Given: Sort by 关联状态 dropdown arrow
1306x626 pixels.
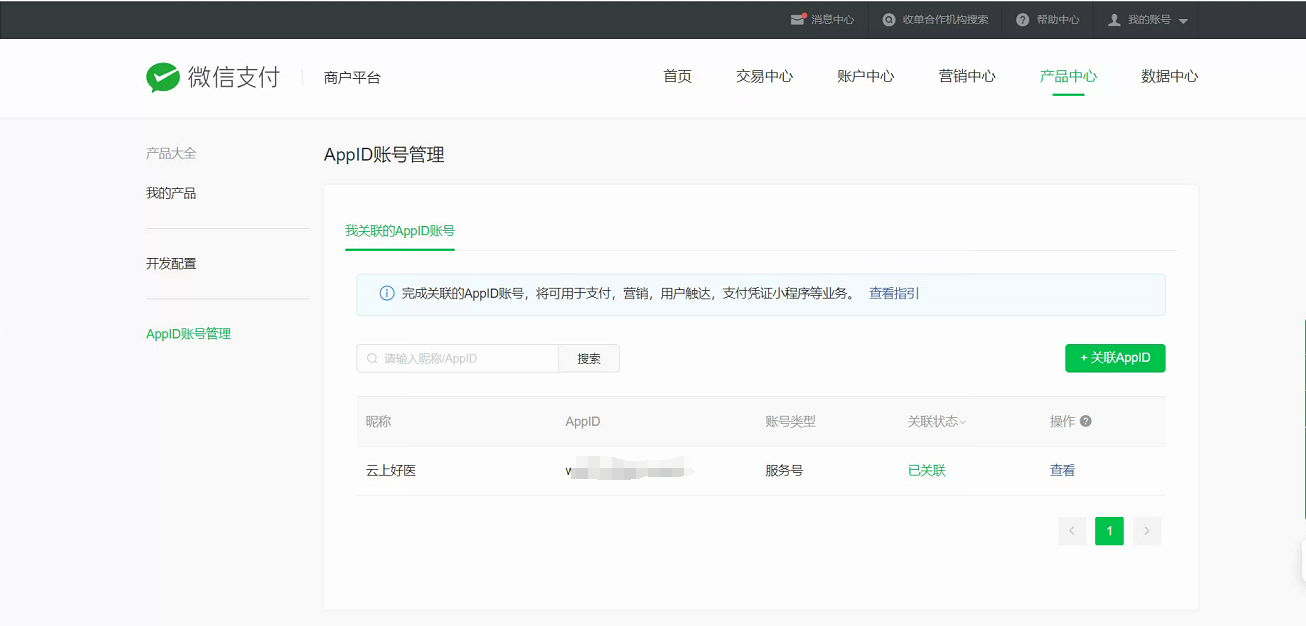Looking at the screenshot, I should click(x=963, y=422).
